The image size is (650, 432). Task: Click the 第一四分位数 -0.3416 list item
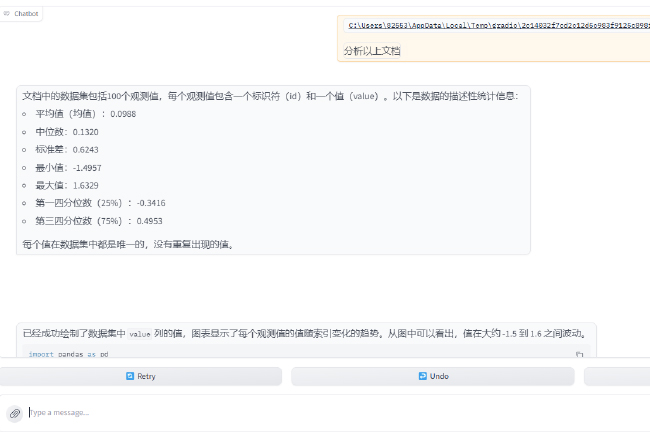pyautogui.click(x=100, y=203)
